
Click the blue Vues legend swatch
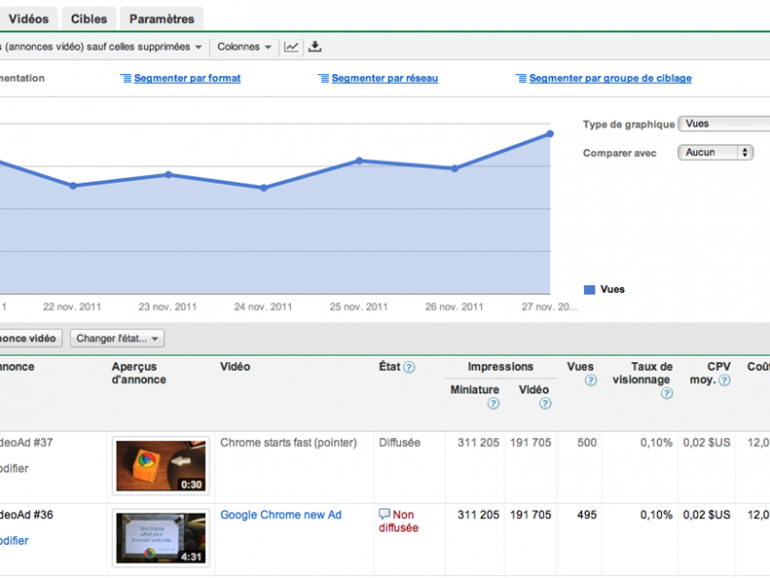tap(589, 290)
